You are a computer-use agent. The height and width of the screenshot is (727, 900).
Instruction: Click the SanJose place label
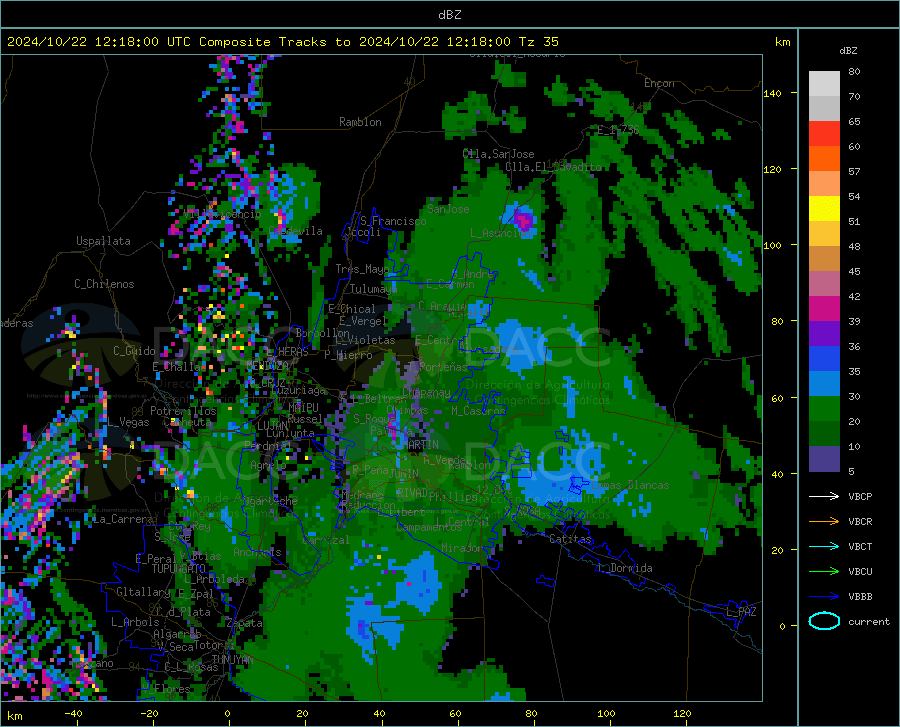click(448, 209)
